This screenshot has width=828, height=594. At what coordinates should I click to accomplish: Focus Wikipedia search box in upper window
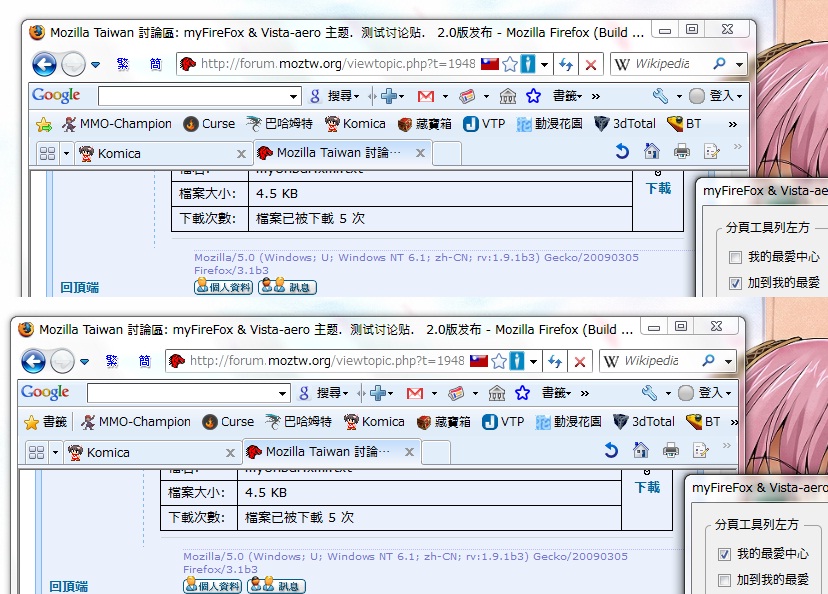click(663, 64)
